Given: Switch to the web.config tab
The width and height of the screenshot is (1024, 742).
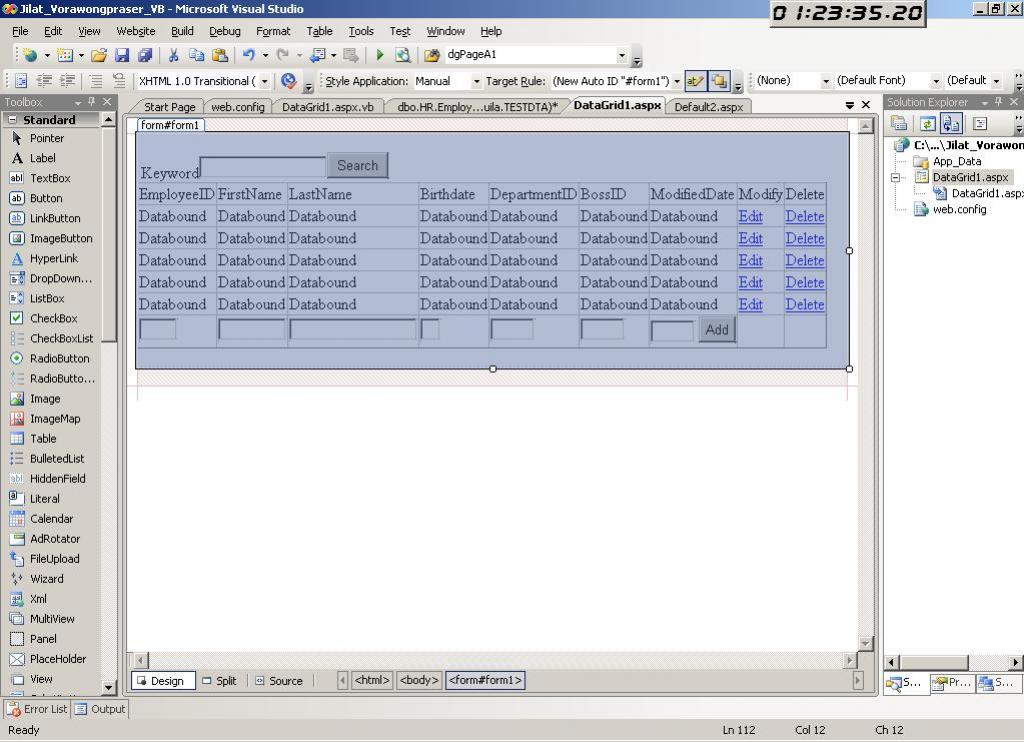Looking at the screenshot, I should click(237, 107).
